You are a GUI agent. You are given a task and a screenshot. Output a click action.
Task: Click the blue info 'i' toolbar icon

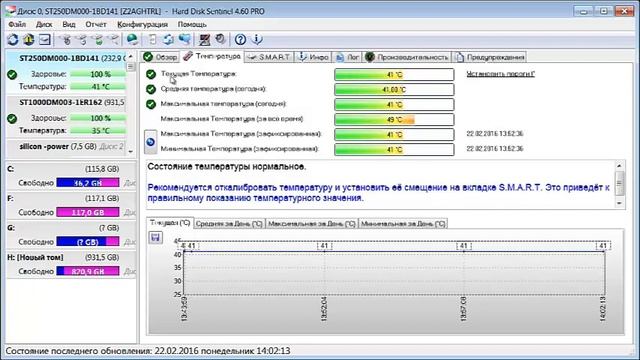pyautogui.click(x=257, y=40)
